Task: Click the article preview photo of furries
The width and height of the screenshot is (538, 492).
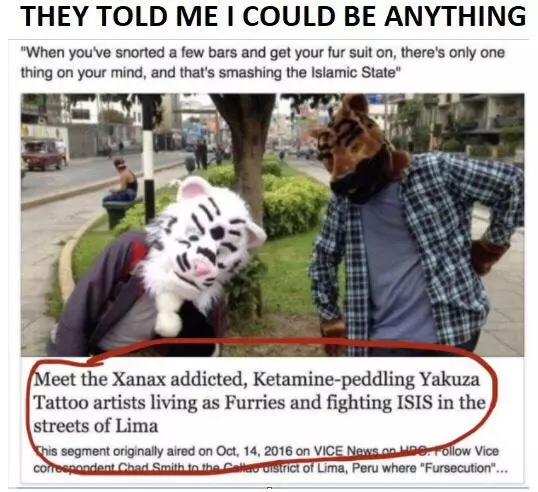Action: tap(272, 225)
